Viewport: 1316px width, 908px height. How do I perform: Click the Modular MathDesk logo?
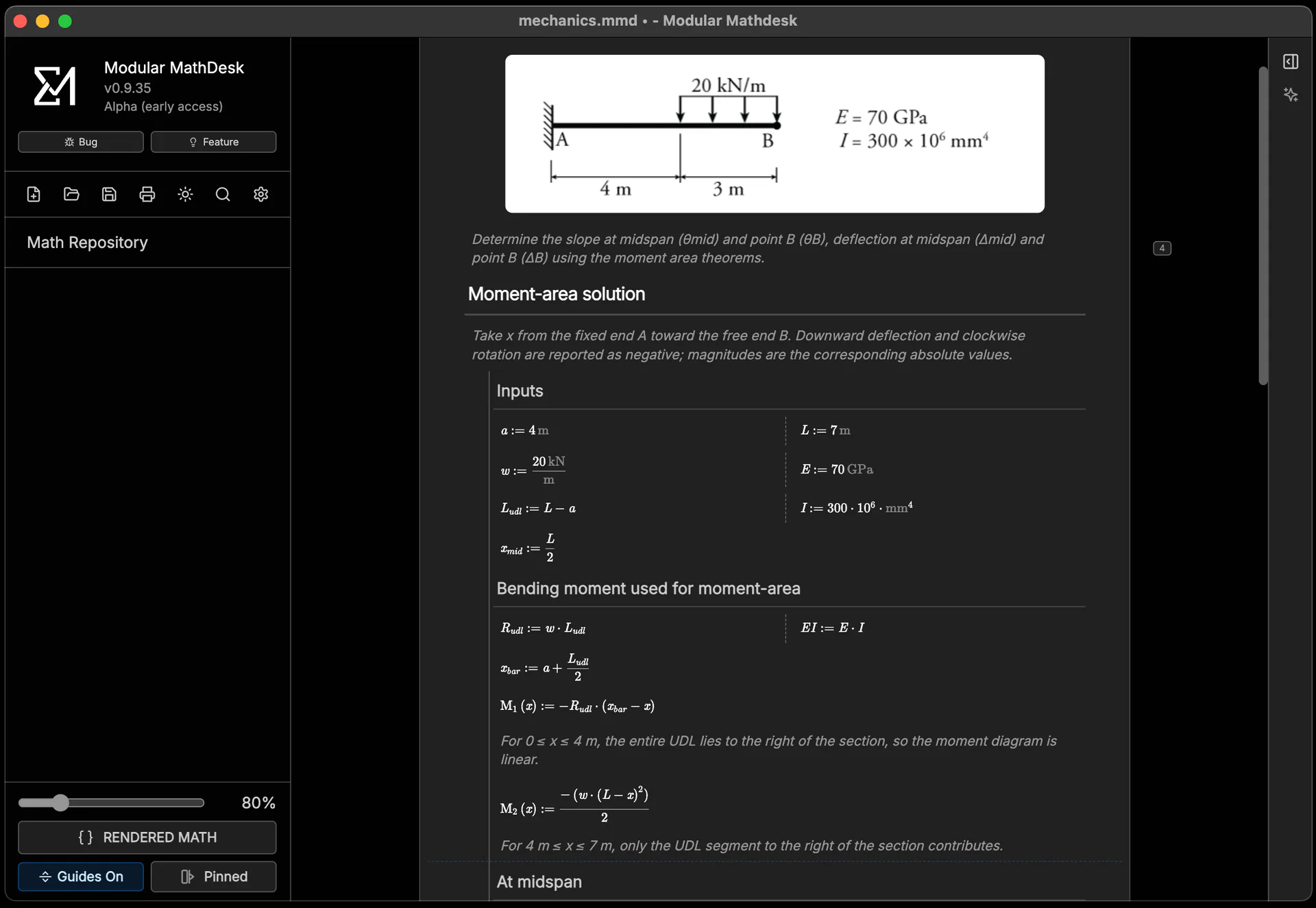pos(55,86)
